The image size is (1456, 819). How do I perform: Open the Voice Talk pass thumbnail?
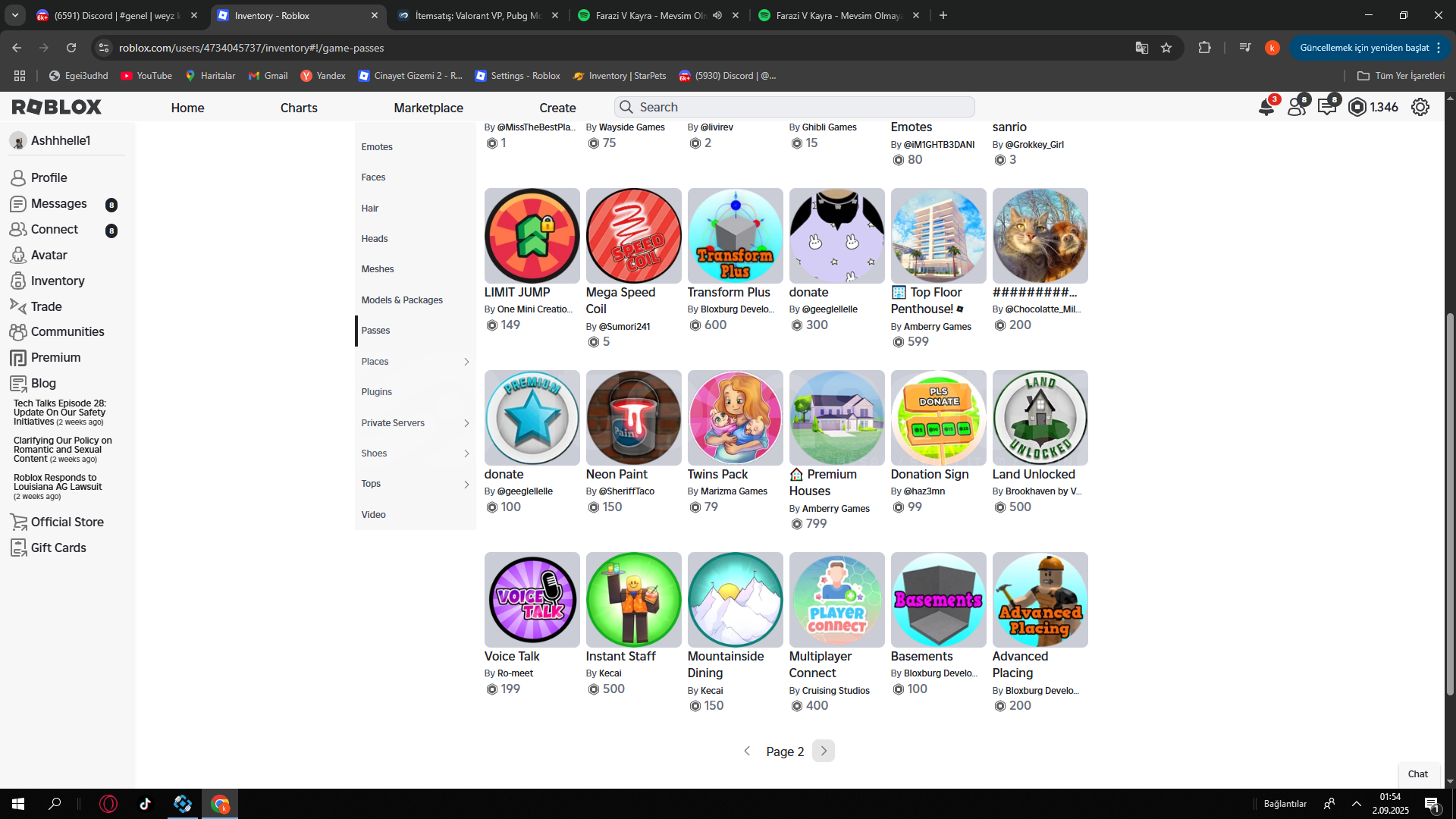point(532,600)
